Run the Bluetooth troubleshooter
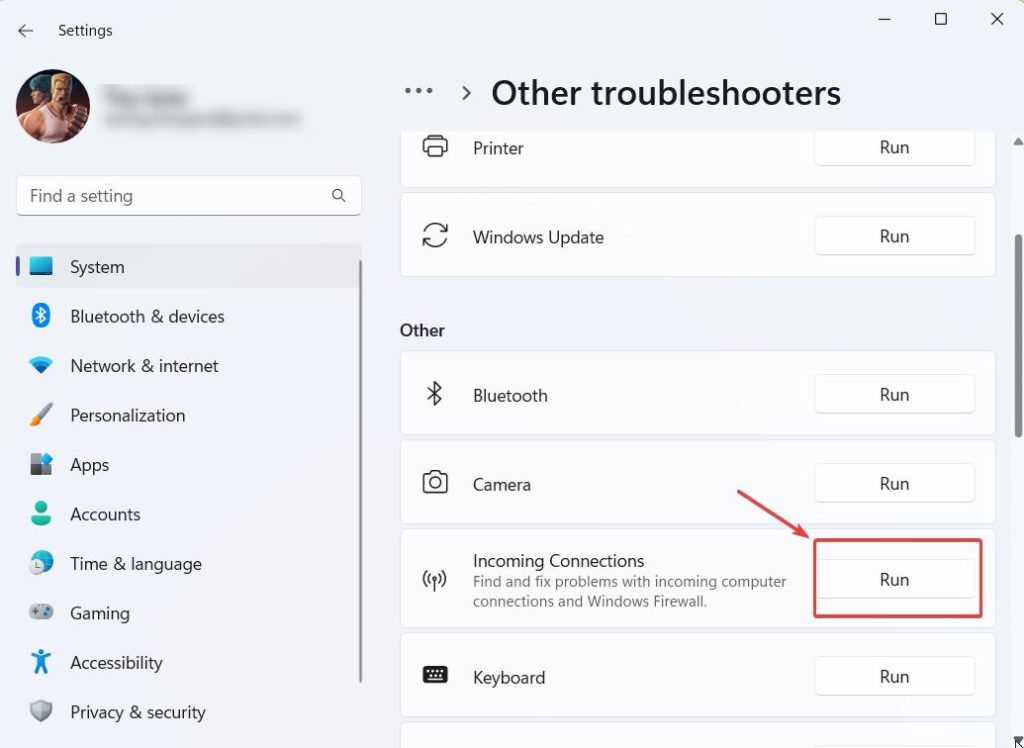The width and height of the screenshot is (1024, 748). click(894, 395)
